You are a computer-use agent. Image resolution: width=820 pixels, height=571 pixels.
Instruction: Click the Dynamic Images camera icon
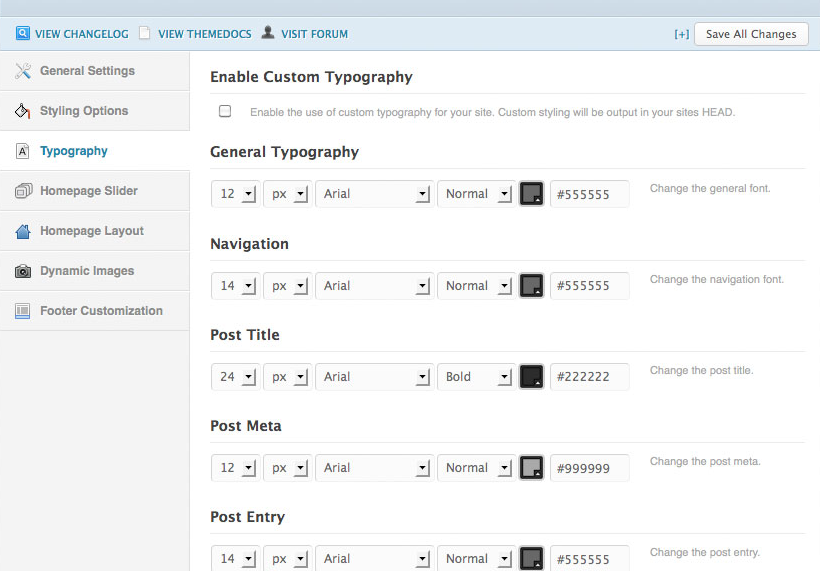click(22, 271)
